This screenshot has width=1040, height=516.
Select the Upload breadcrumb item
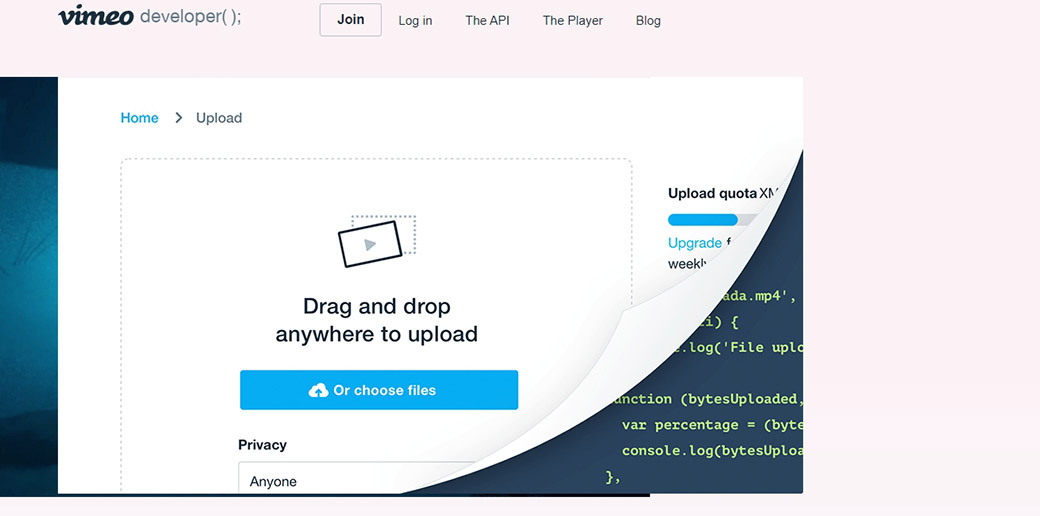219,118
